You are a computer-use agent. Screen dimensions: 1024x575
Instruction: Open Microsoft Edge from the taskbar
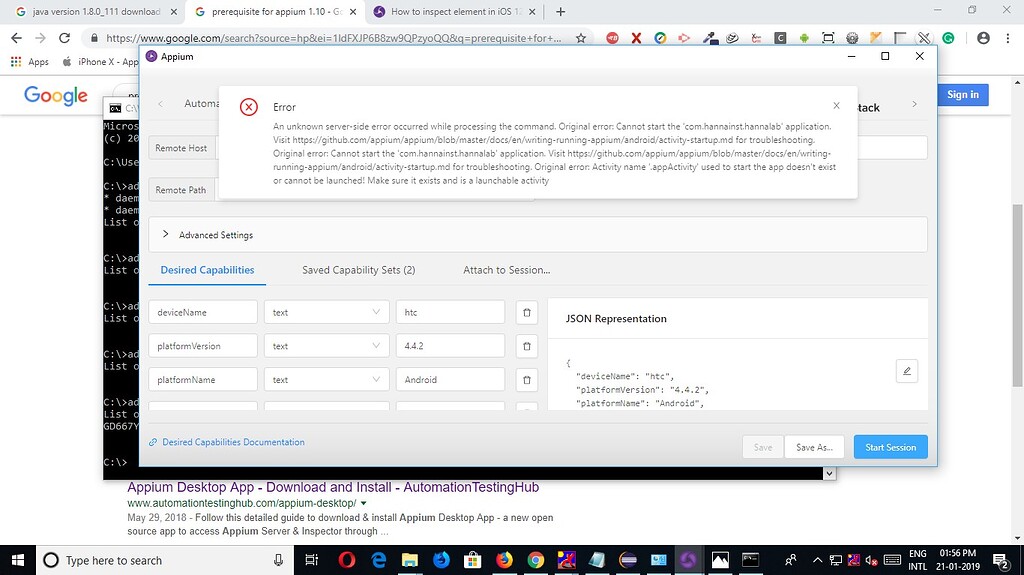(x=378, y=560)
